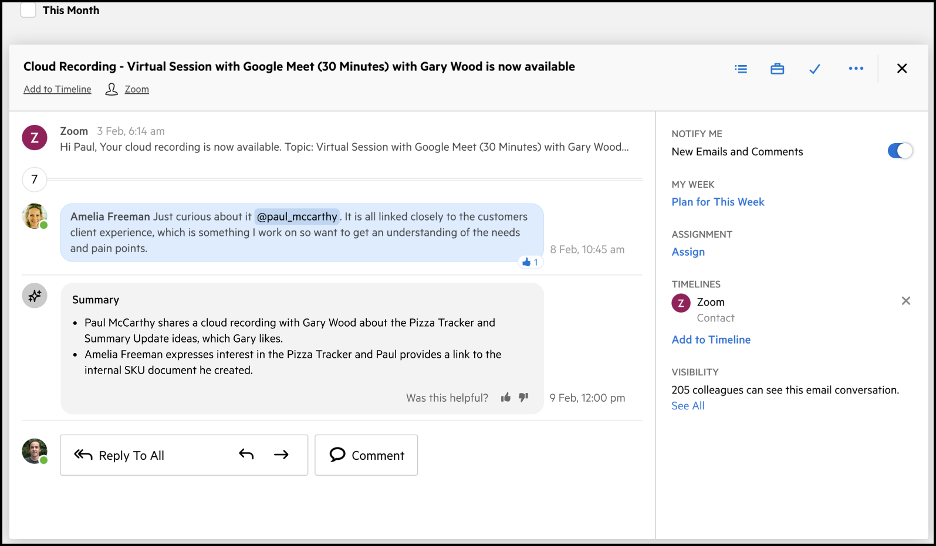Click the thumbs-up reaction count badge
The height and width of the screenshot is (546, 936).
click(530, 262)
